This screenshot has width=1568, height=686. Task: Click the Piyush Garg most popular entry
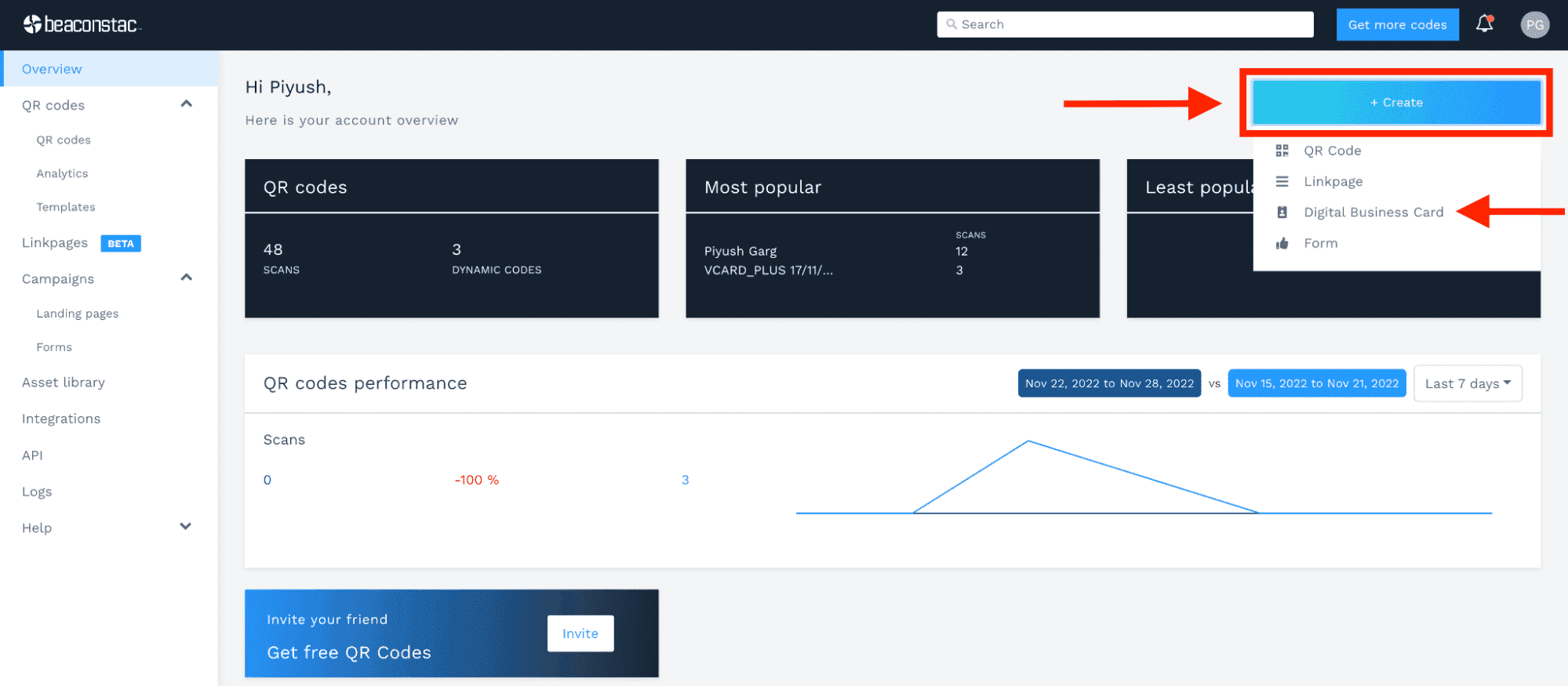(x=740, y=251)
